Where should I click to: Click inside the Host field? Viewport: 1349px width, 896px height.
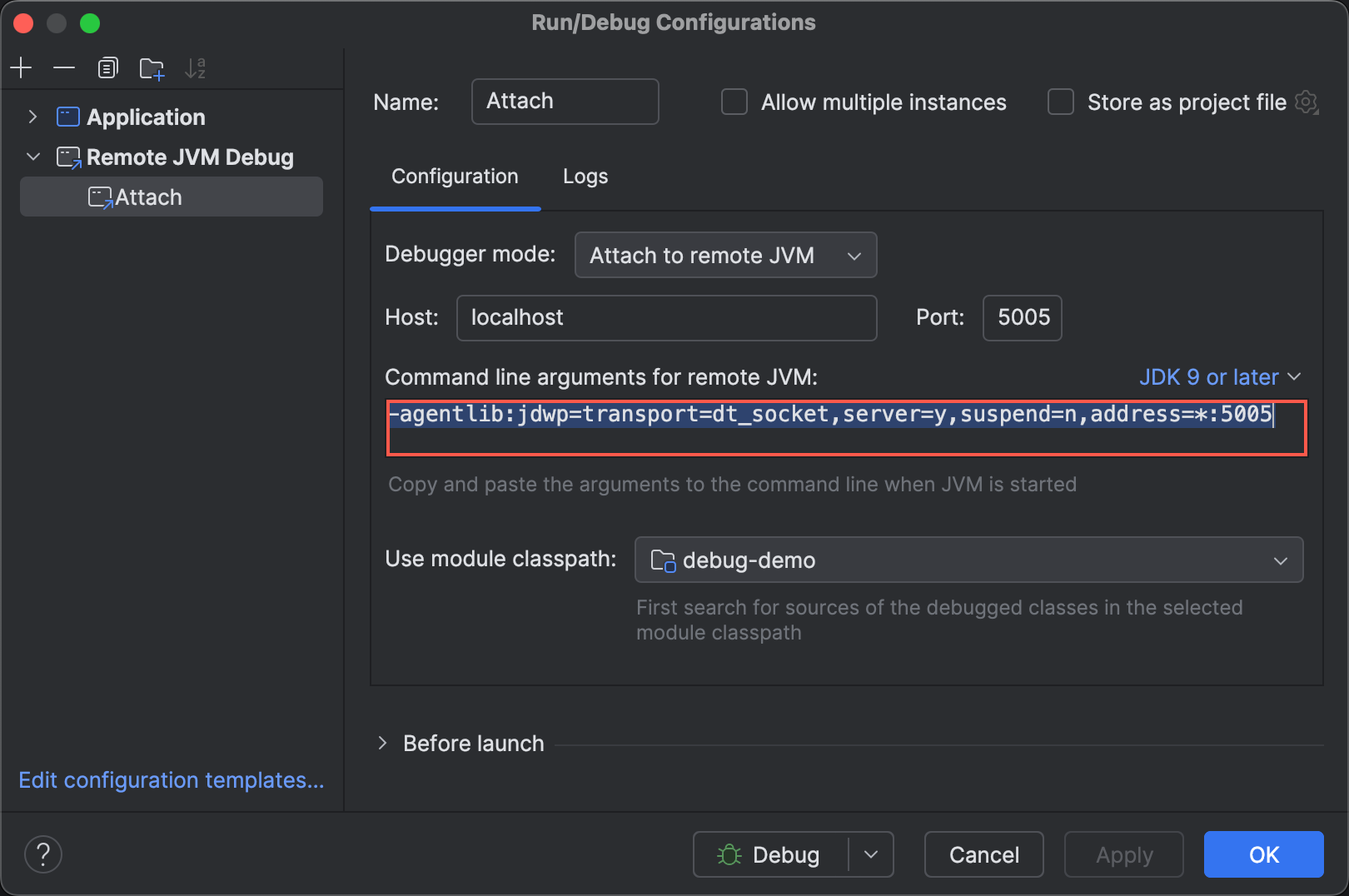click(666, 317)
